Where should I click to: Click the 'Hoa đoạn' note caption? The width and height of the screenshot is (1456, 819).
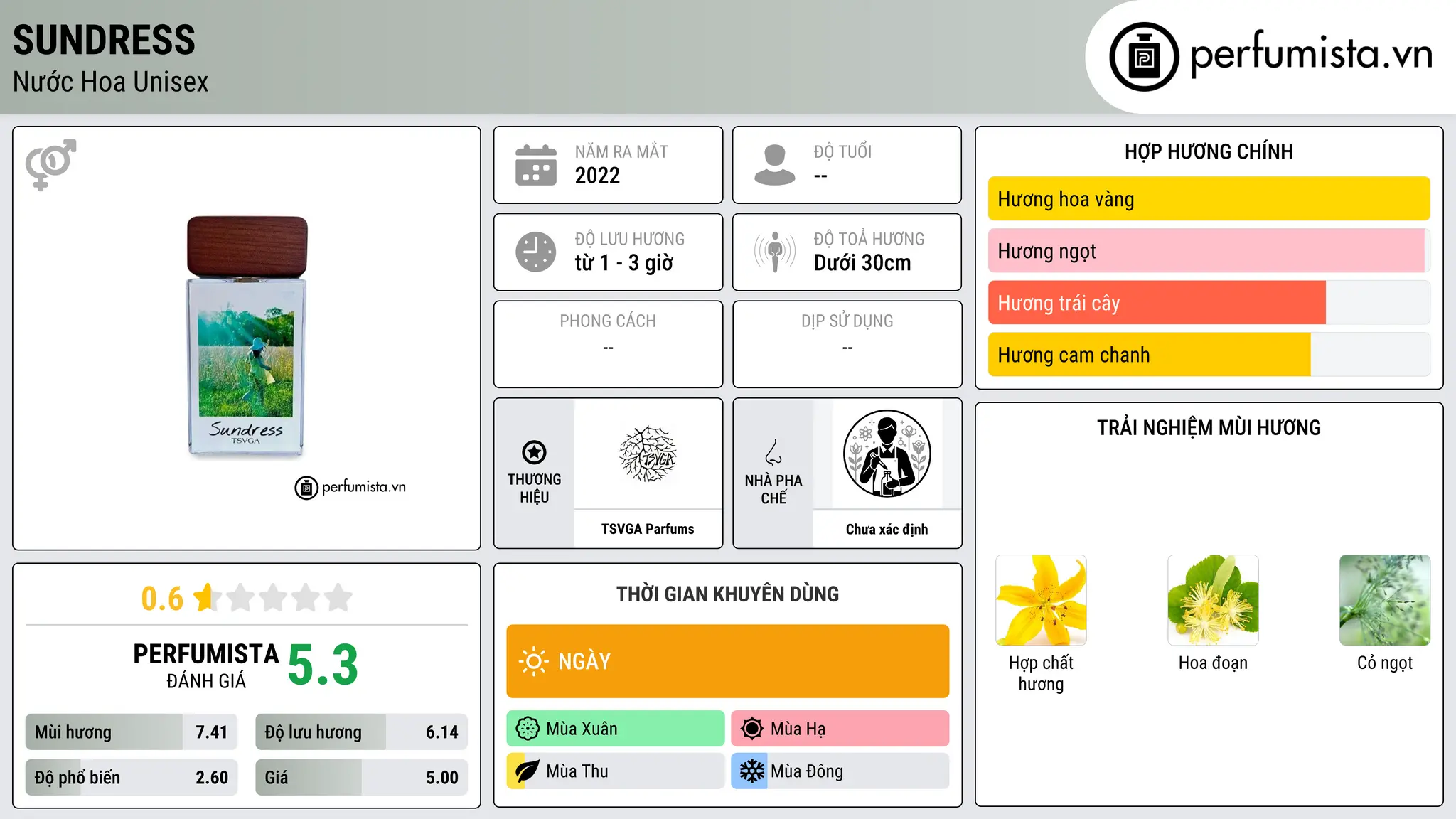(1213, 663)
